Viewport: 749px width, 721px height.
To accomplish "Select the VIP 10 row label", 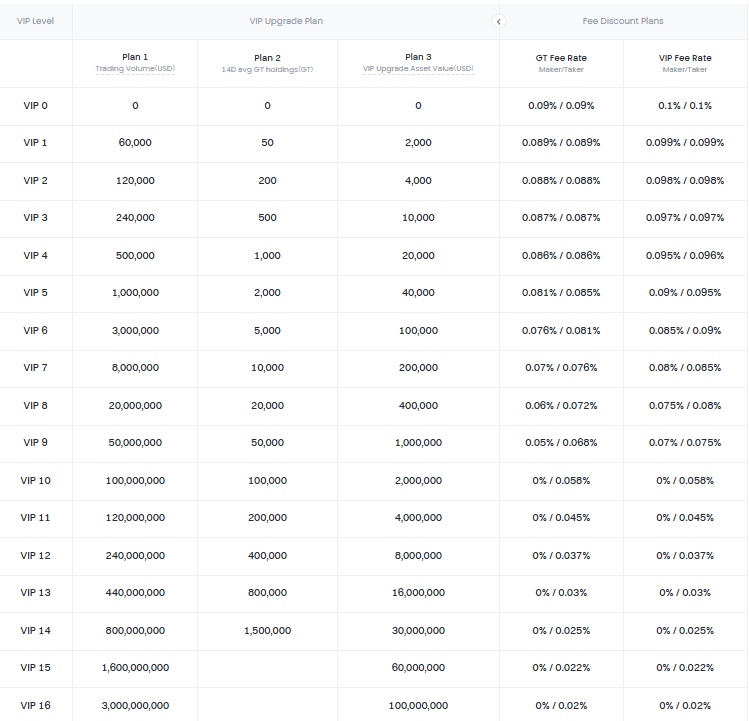I will 36,481.
